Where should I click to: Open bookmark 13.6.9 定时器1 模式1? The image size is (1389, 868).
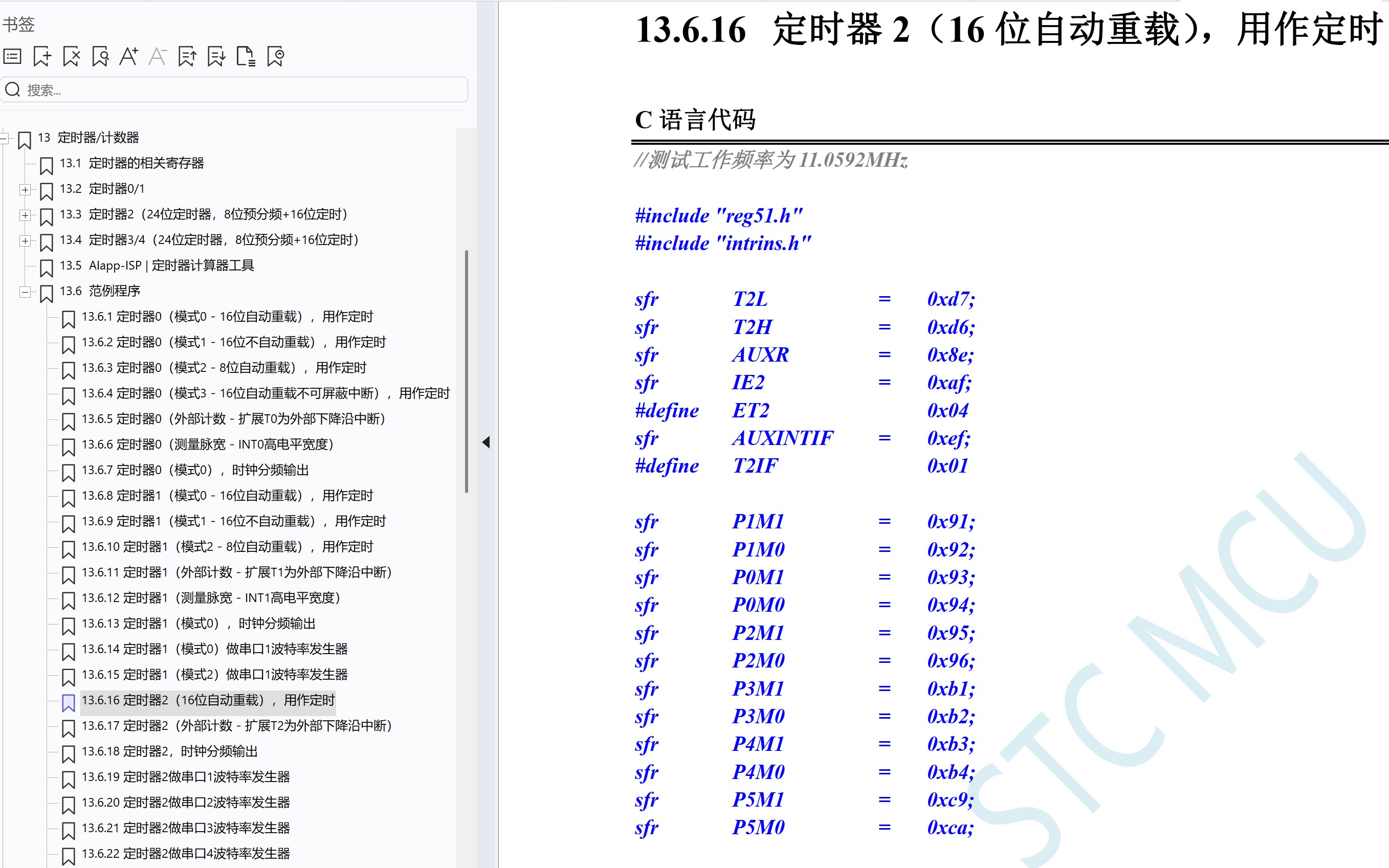pos(234,521)
